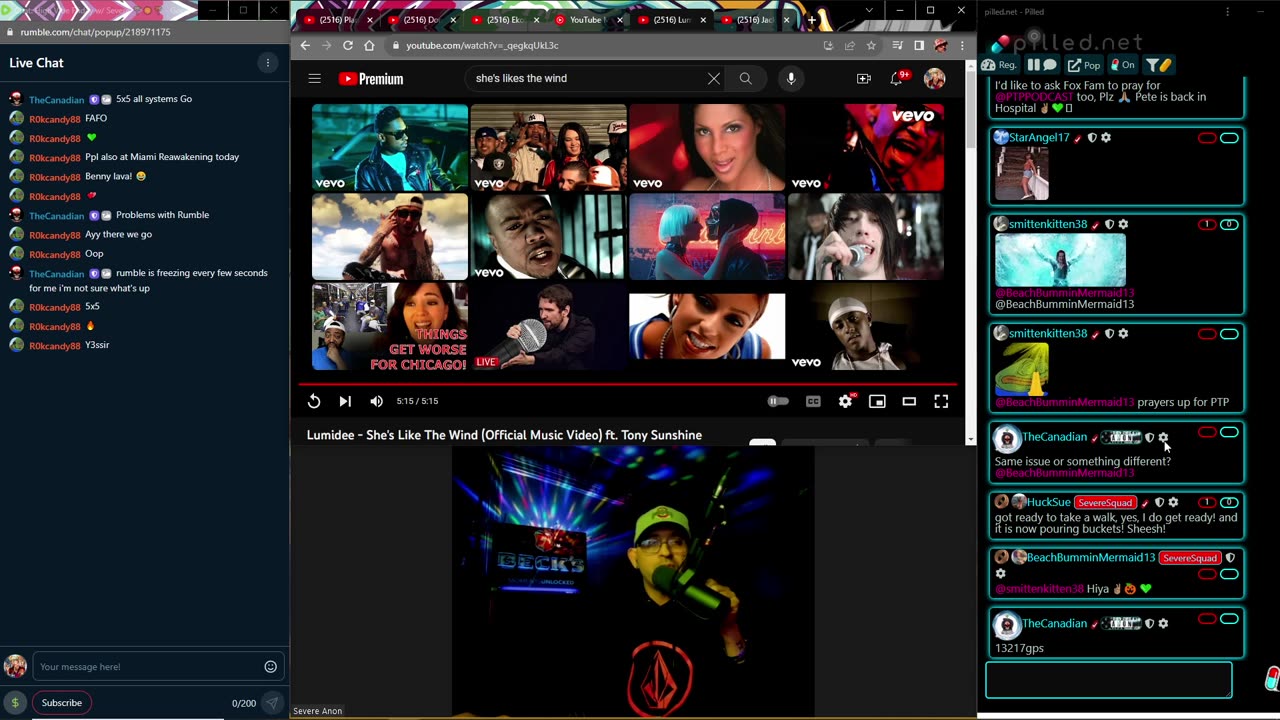The height and width of the screenshot is (720, 1280).
Task: Pause the Pilled chat feed
Action: pos(1041,65)
